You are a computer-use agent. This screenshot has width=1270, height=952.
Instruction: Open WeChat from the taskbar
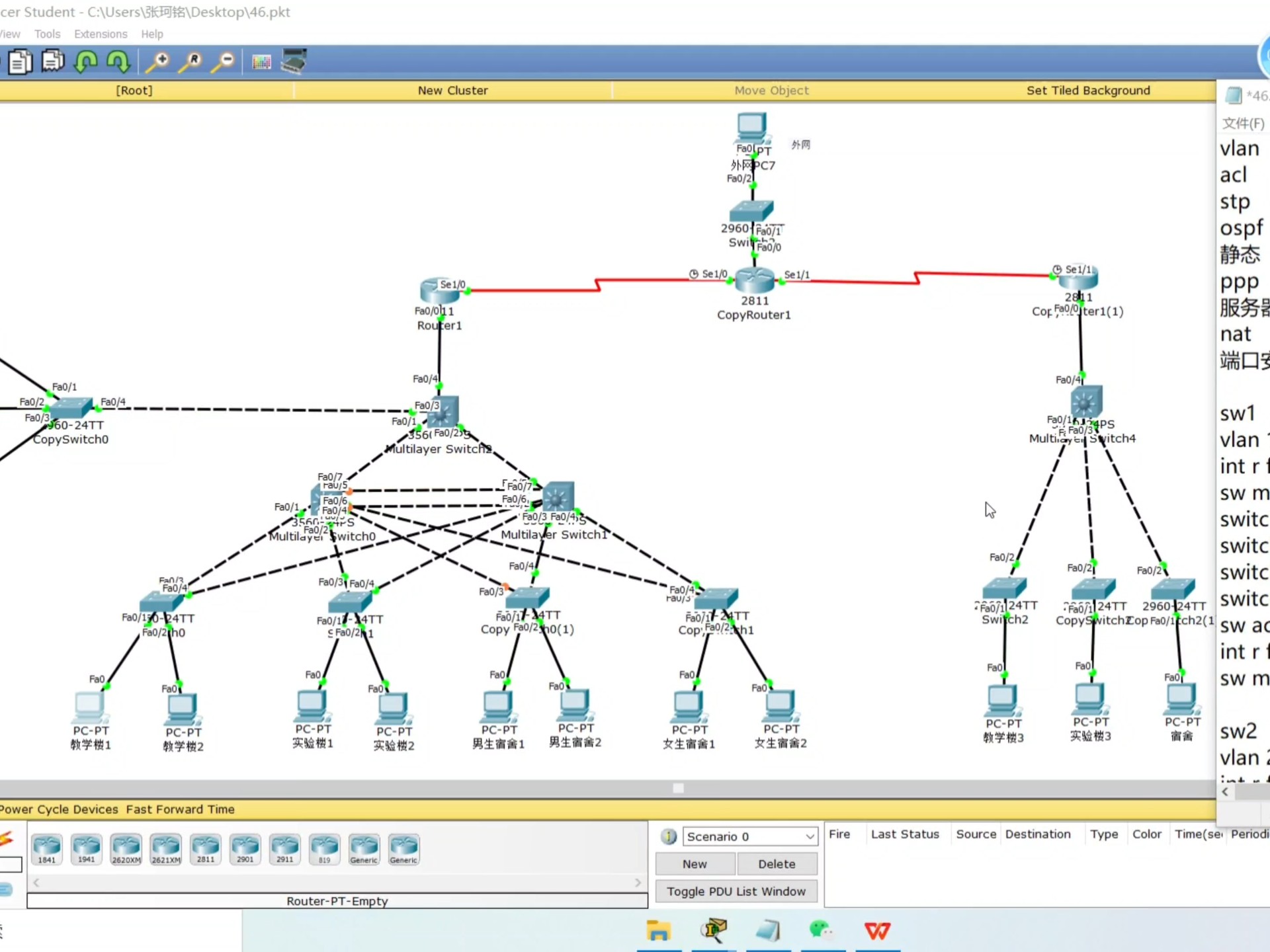click(x=821, y=930)
